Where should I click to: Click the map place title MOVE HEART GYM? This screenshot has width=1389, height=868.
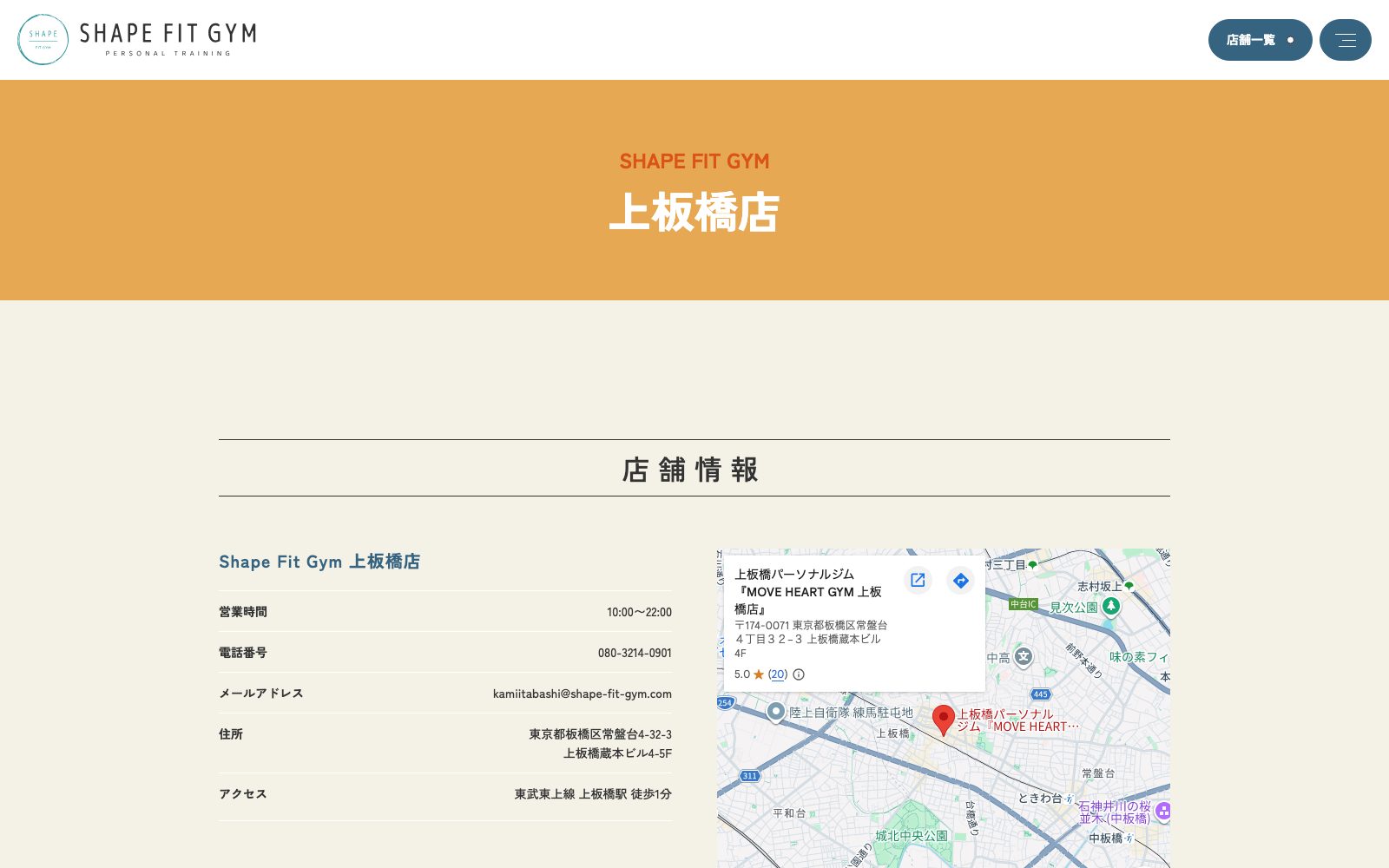click(807, 592)
